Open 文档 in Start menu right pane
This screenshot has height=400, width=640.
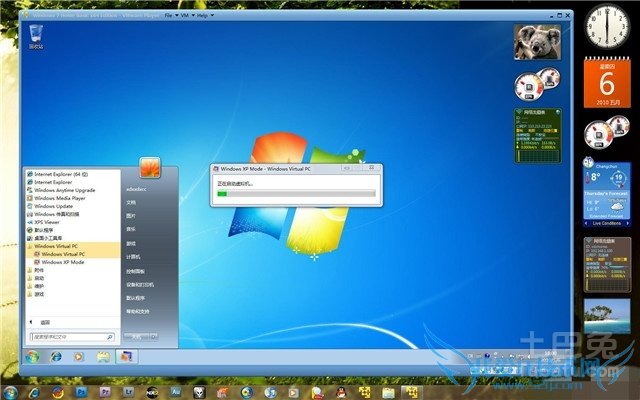point(131,202)
